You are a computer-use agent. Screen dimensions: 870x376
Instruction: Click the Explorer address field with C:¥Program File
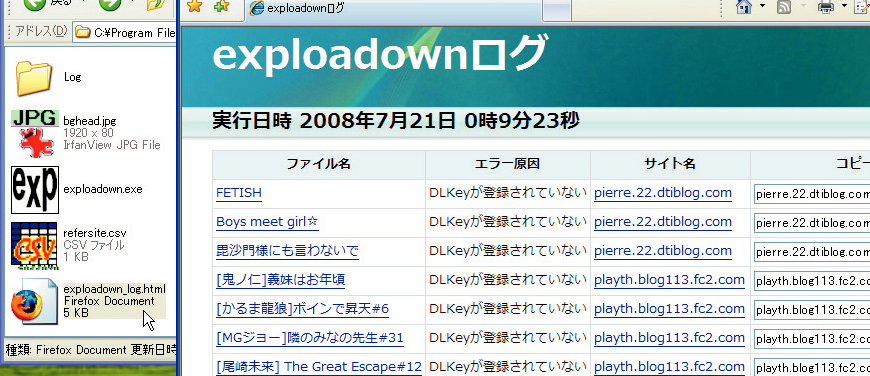click(125, 32)
